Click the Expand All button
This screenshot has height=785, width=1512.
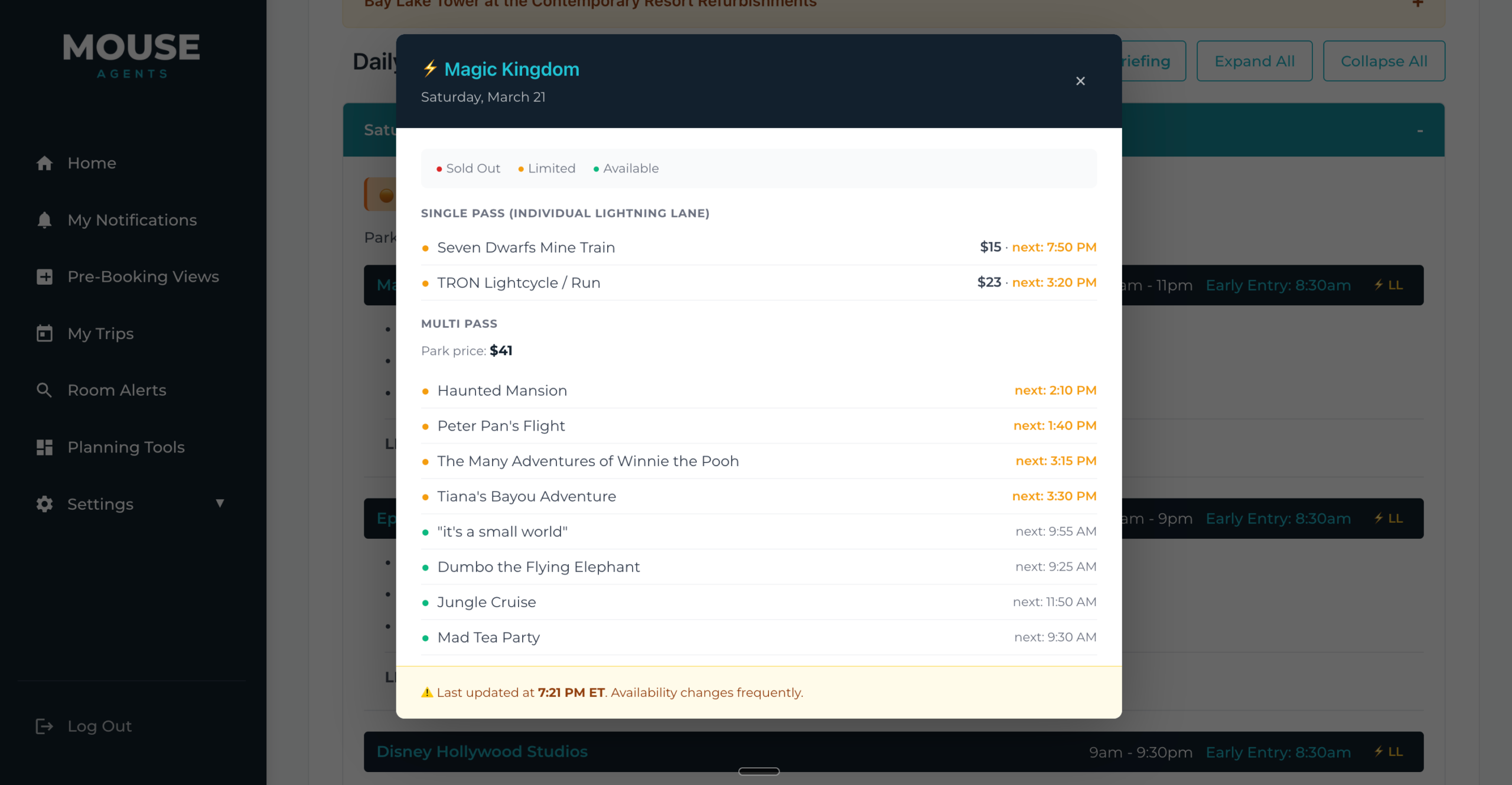point(1254,61)
